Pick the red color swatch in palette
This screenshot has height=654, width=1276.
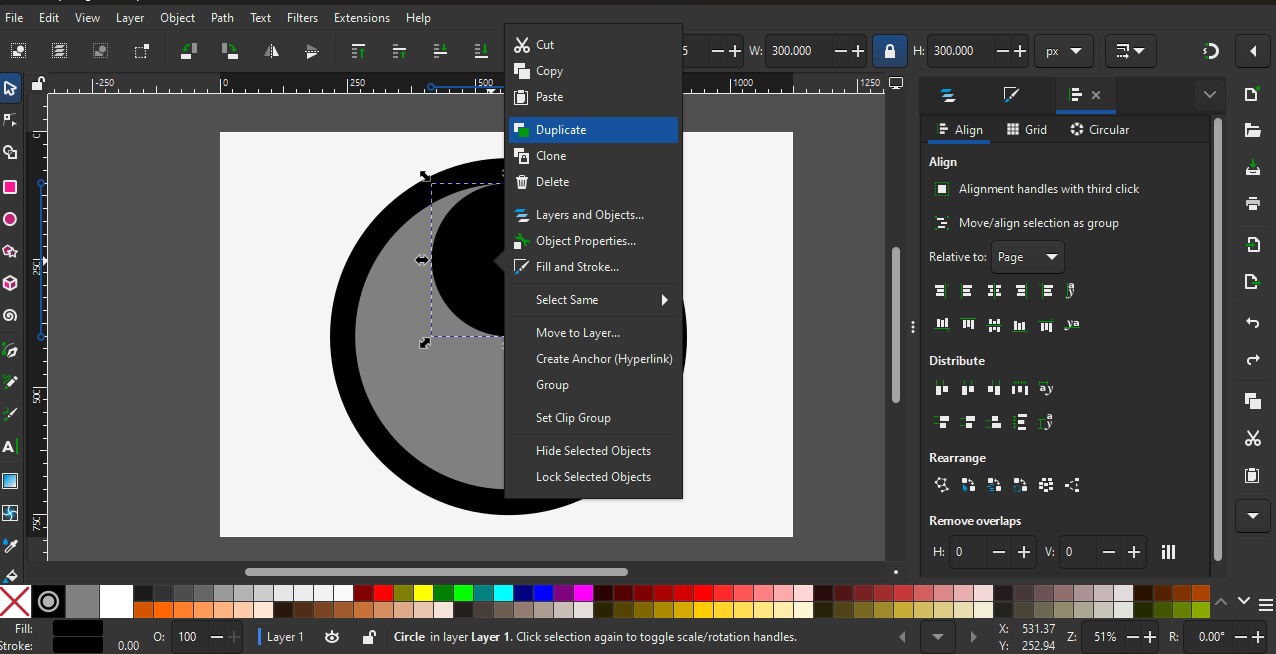coord(383,593)
